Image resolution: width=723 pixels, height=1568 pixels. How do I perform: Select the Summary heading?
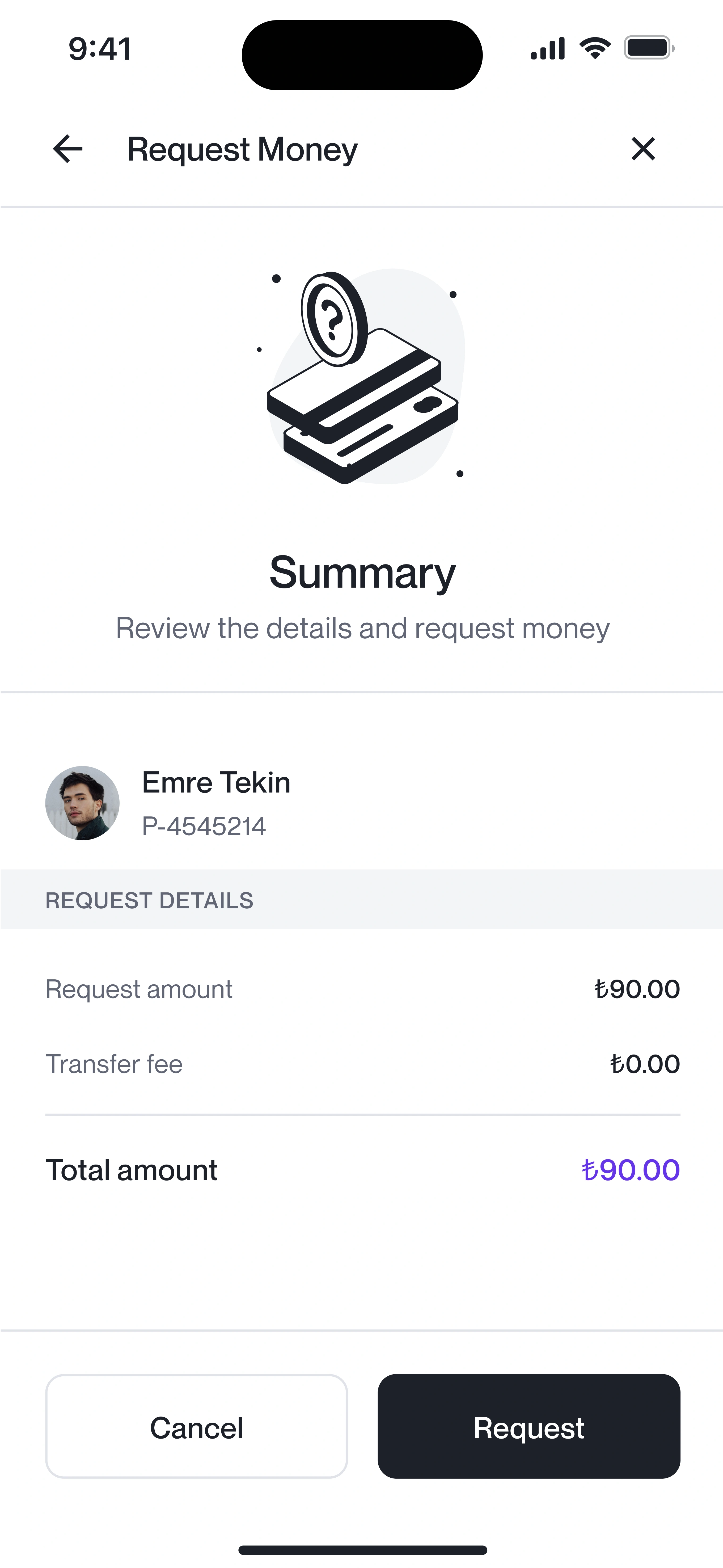click(x=362, y=574)
